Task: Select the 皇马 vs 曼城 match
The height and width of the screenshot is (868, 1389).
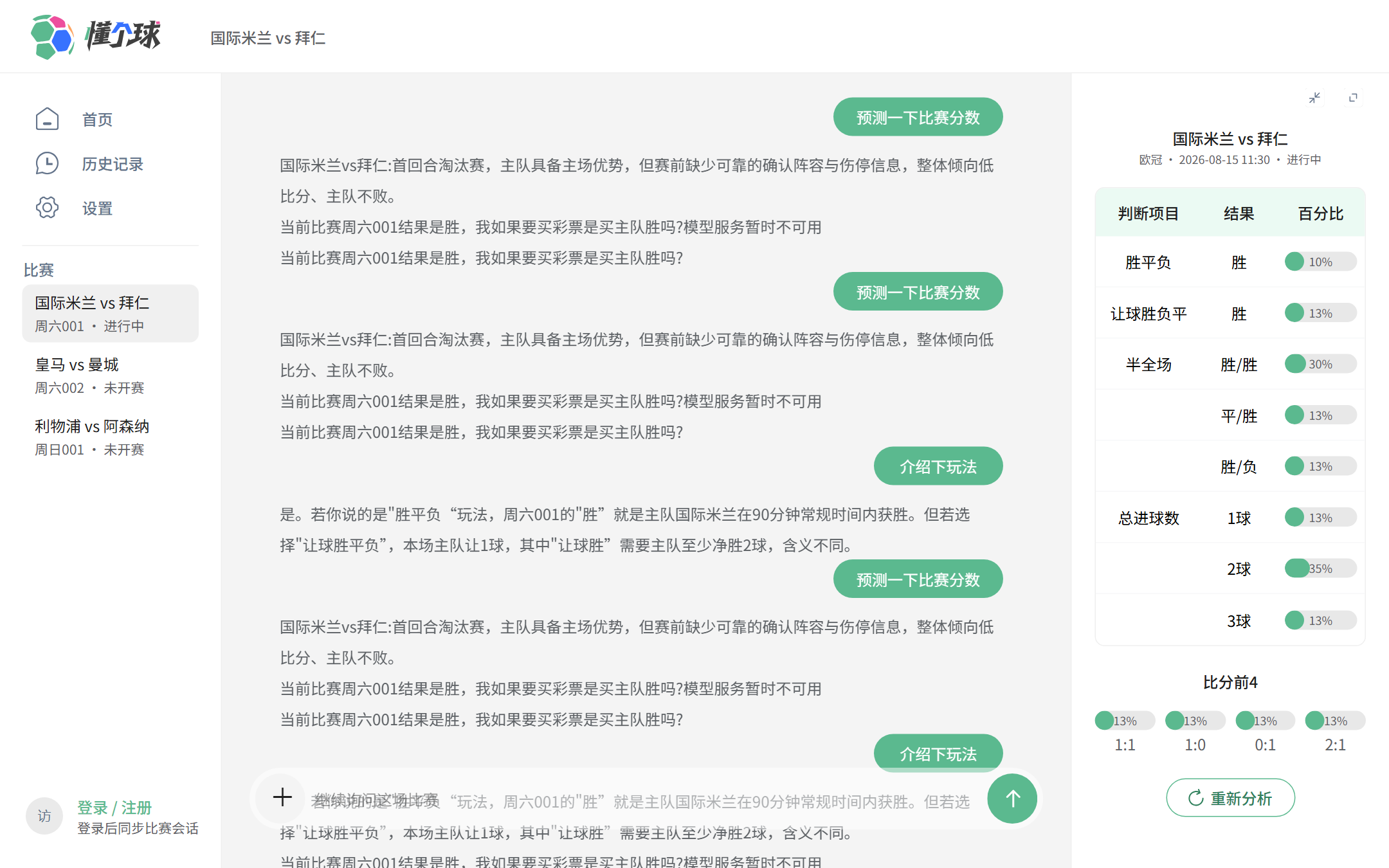Action: pos(110,375)
